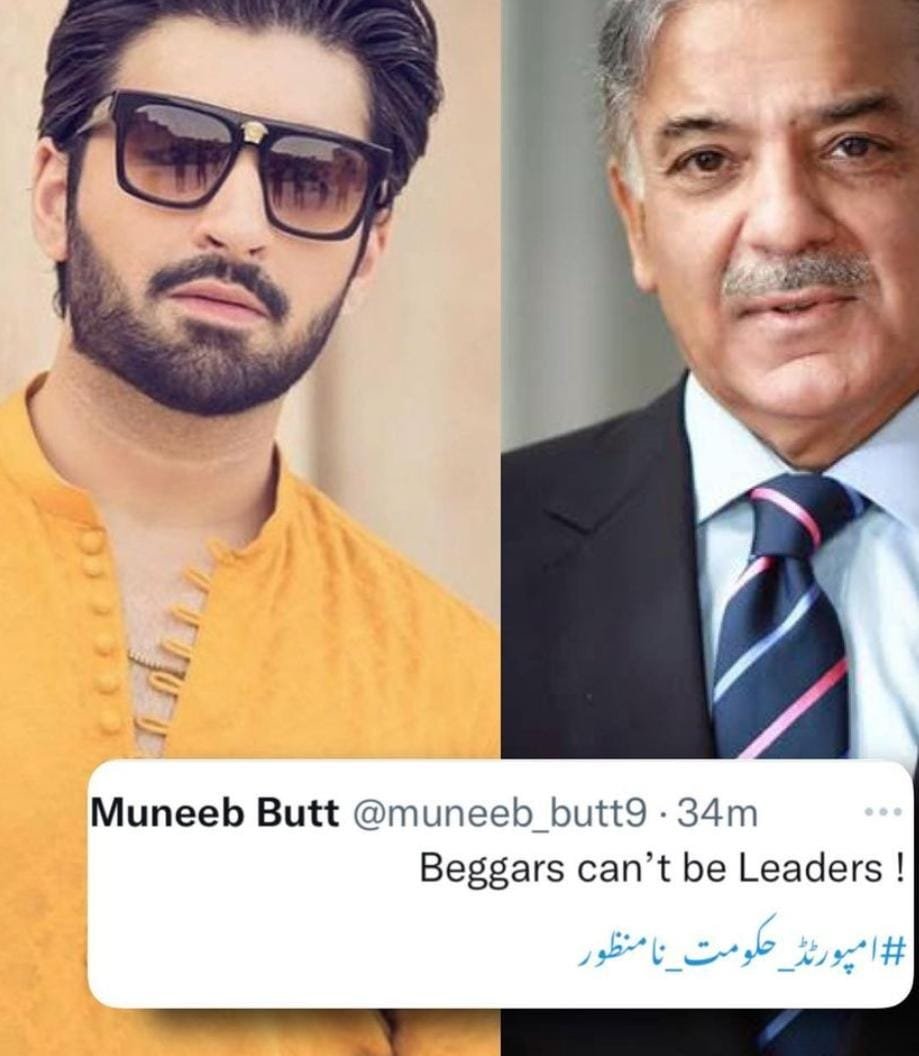Select the tweet text "Beggars can't be Leaders !"
The width and height of the screenshot is (919, 1056).
(662, 869)
